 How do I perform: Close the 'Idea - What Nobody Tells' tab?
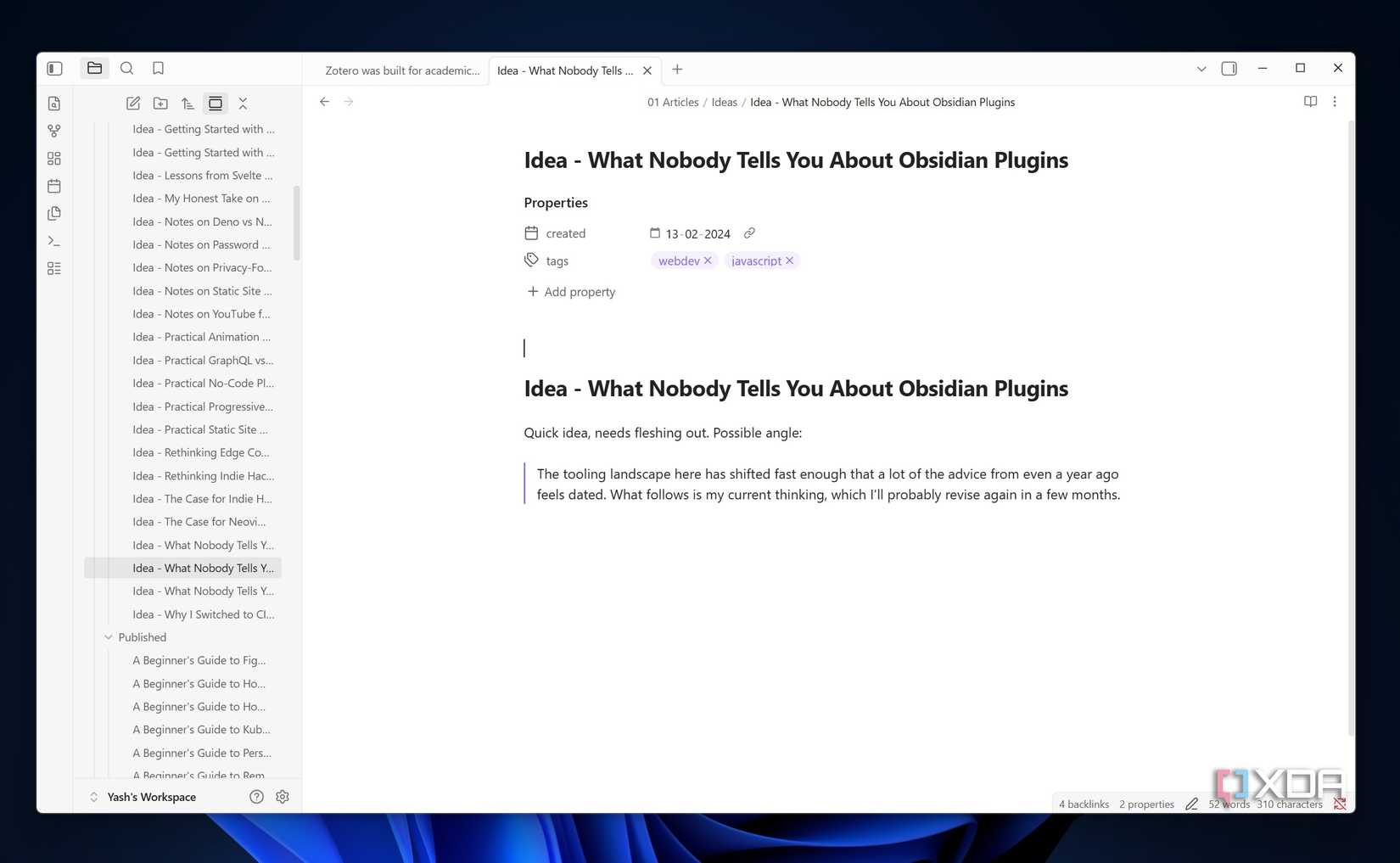coord(647,71)
